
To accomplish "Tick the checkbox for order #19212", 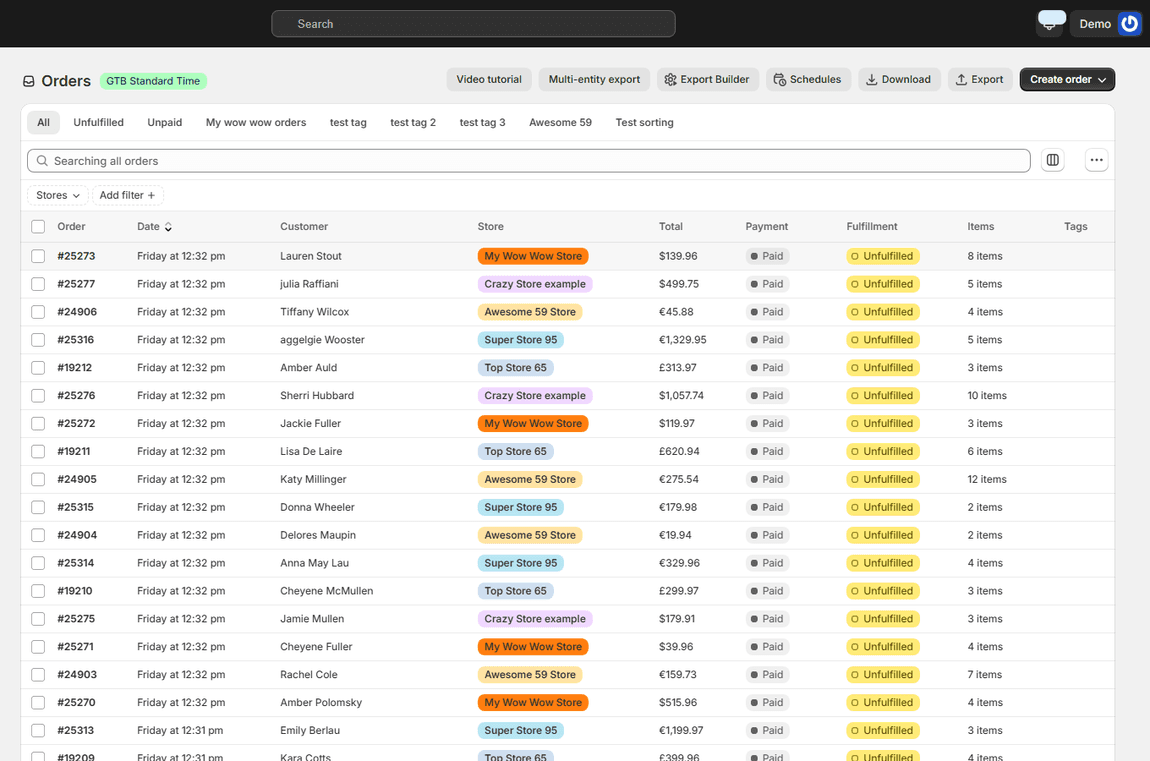I will pos(38,367).
